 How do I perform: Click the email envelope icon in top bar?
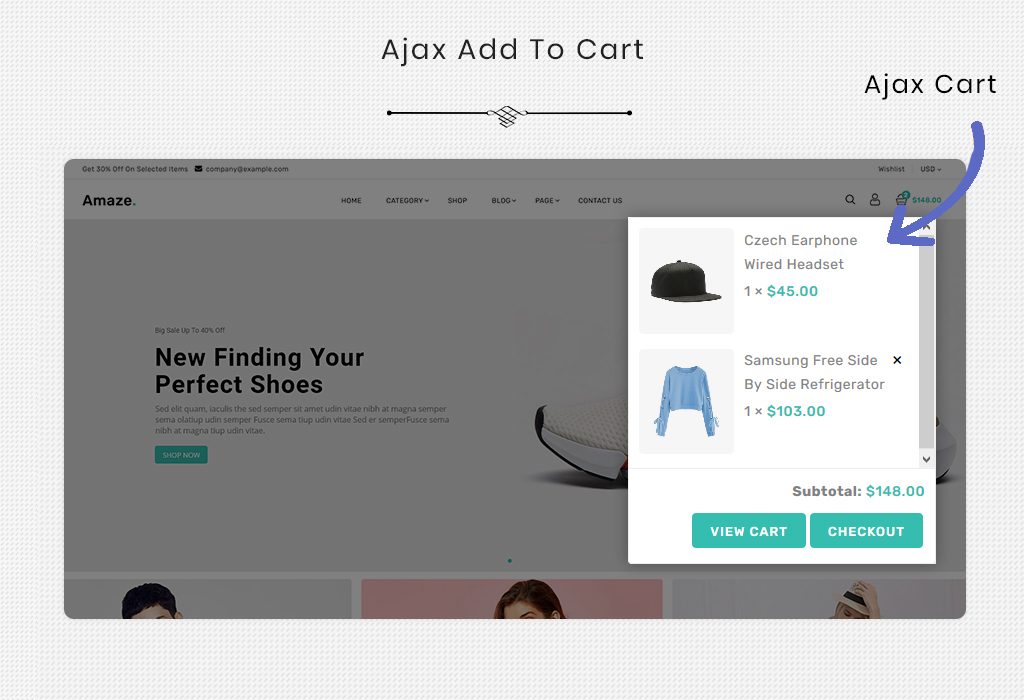(x=199, y=168)
